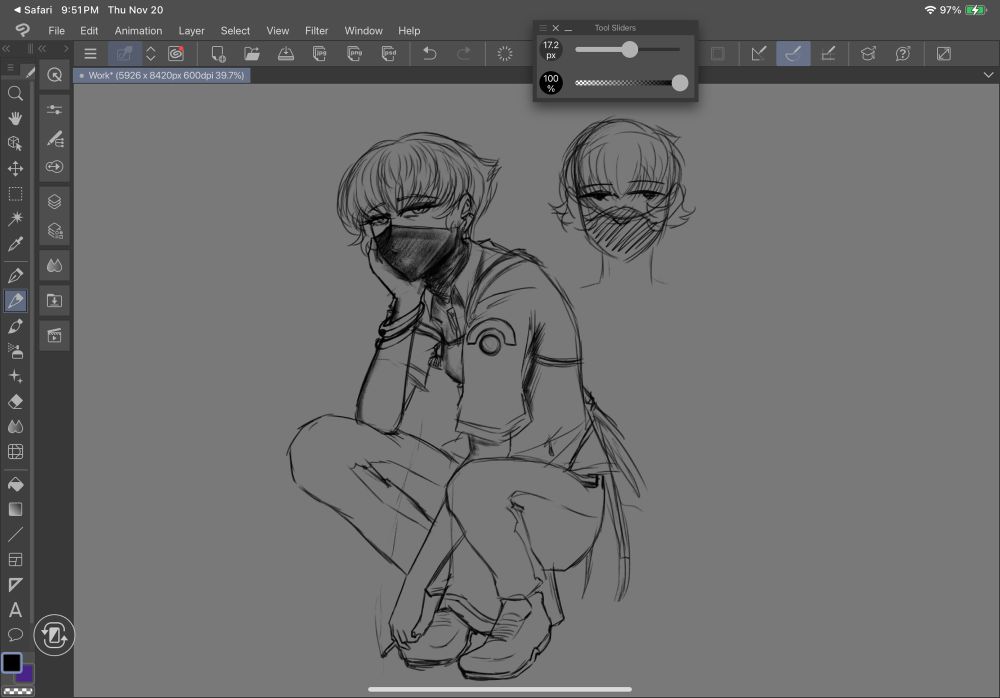The height and width of the screenshot is (698, 1000).
Task: Create a new canvas with New icon
Action: (218, 54)
